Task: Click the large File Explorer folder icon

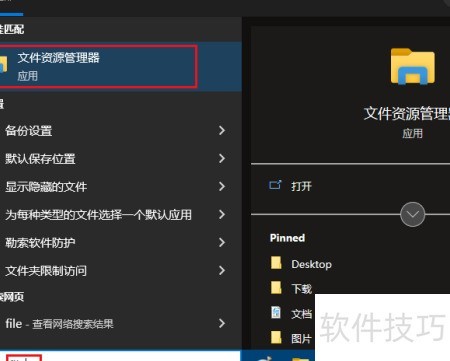Action: (x=413, y=66)
